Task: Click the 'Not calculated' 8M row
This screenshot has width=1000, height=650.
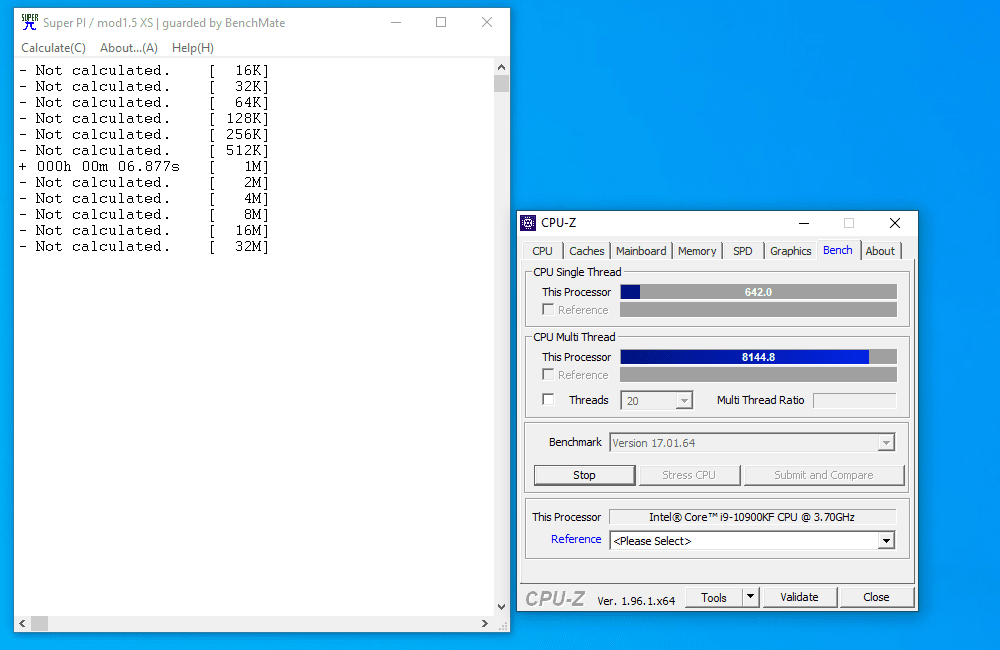Action: [144, 214]
